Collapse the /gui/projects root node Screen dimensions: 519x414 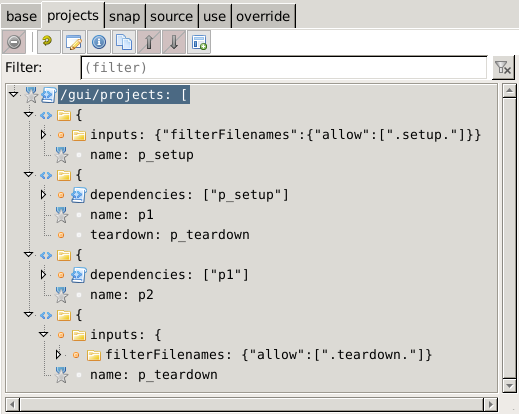click(x=14, y=95)
